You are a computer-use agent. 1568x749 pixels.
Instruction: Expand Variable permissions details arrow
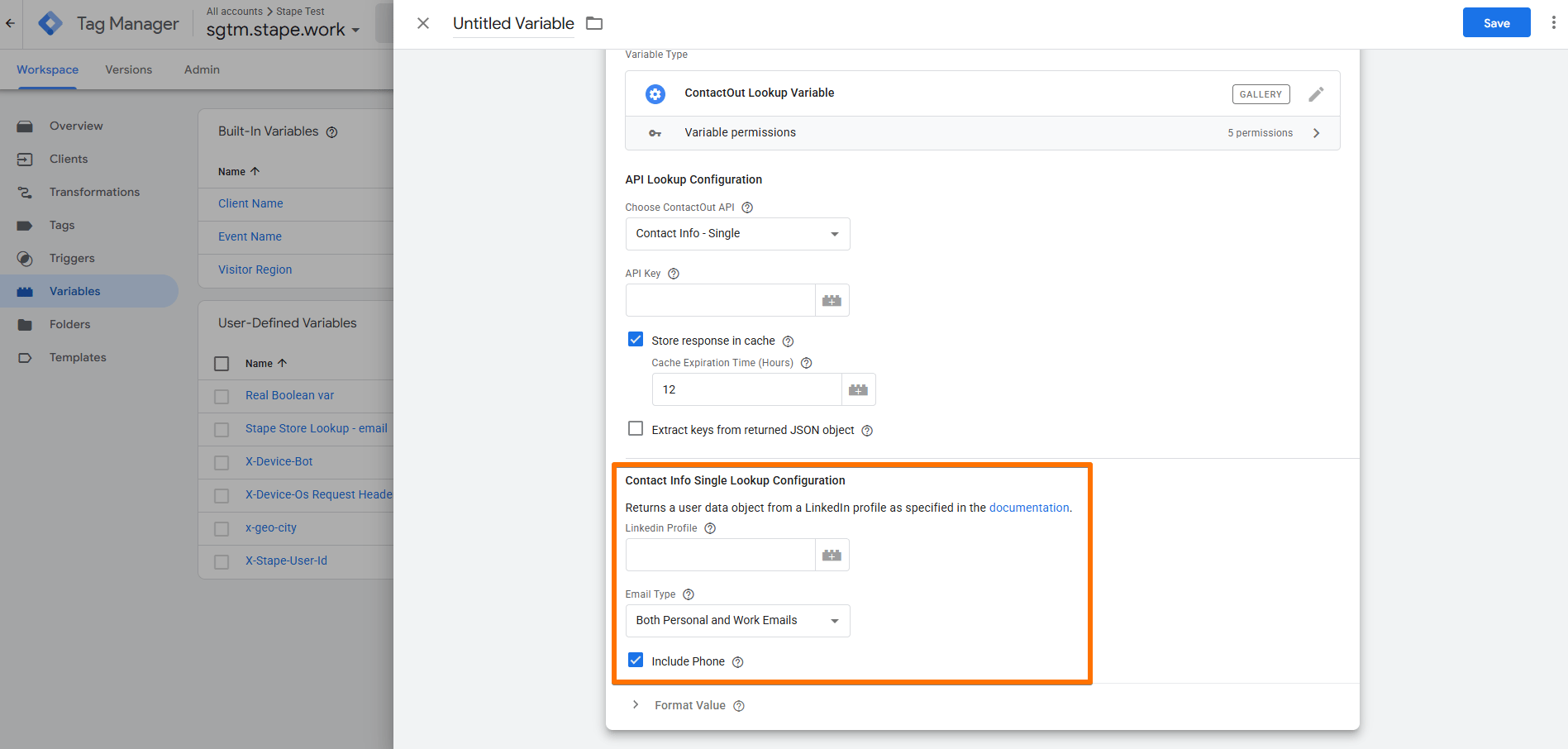[x=1317, y=133]
